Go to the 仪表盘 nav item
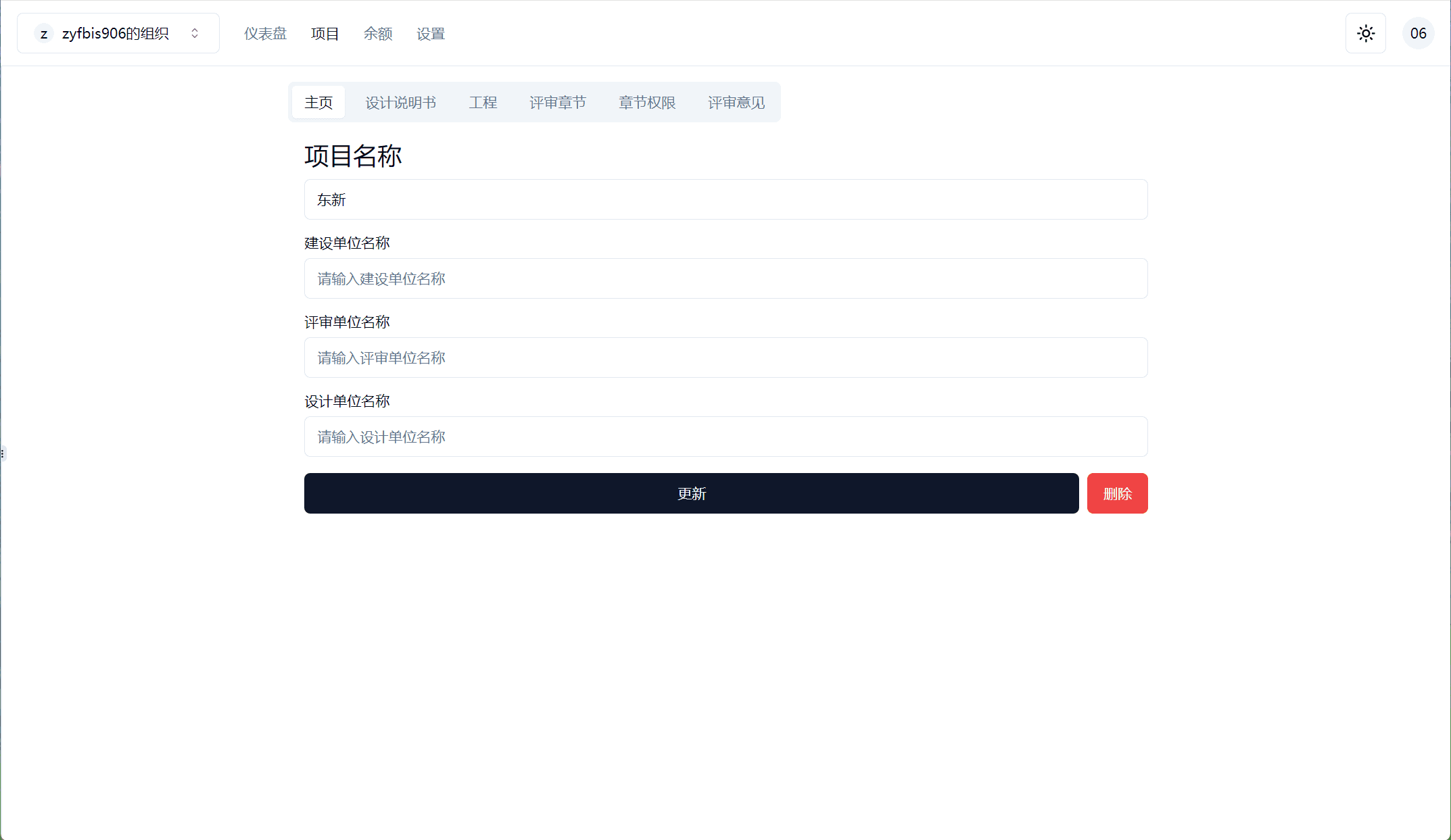 pyautogui.click(x=265, y=34)
